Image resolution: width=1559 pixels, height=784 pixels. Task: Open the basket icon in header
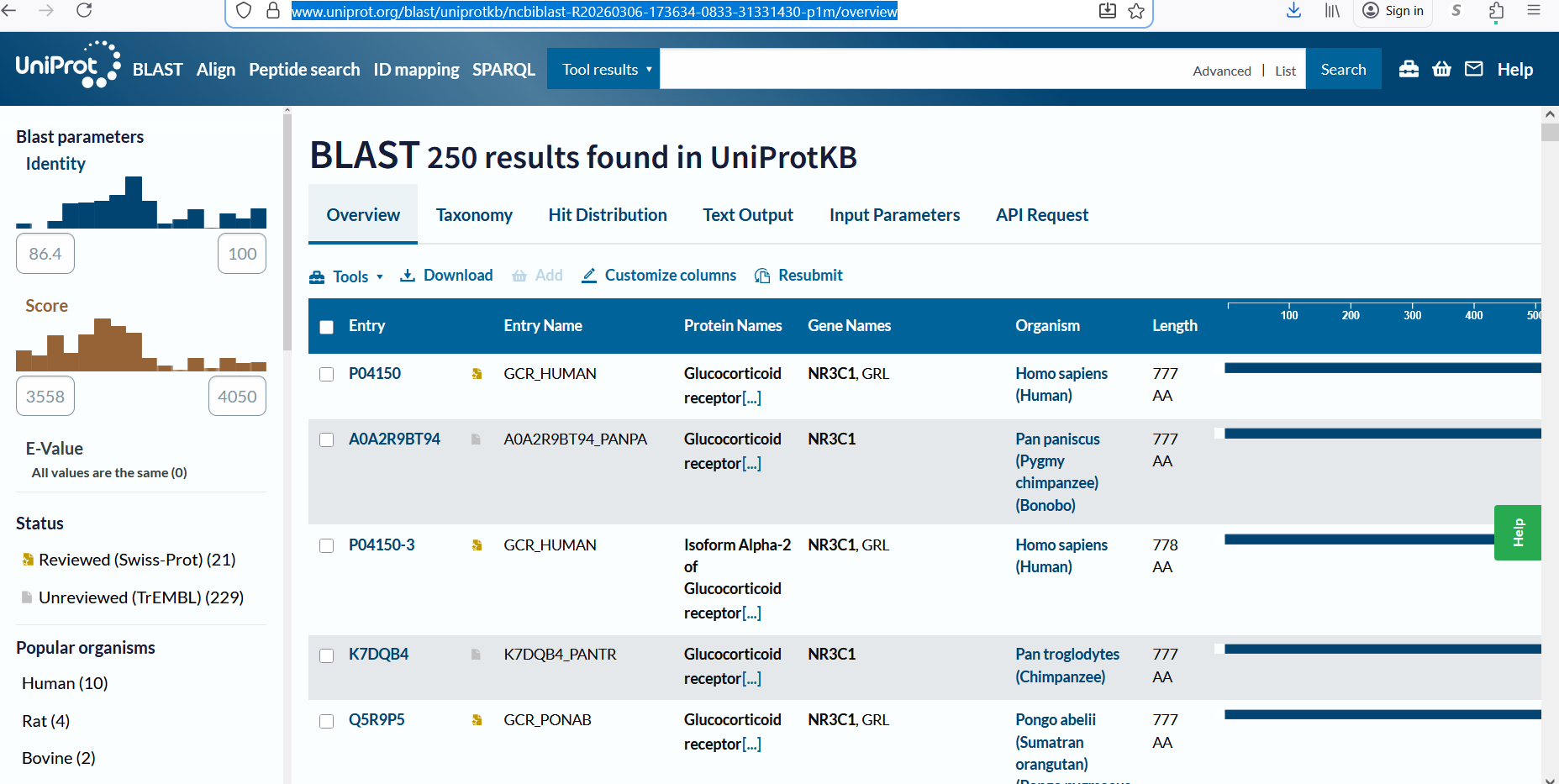tap(1441, 69)
